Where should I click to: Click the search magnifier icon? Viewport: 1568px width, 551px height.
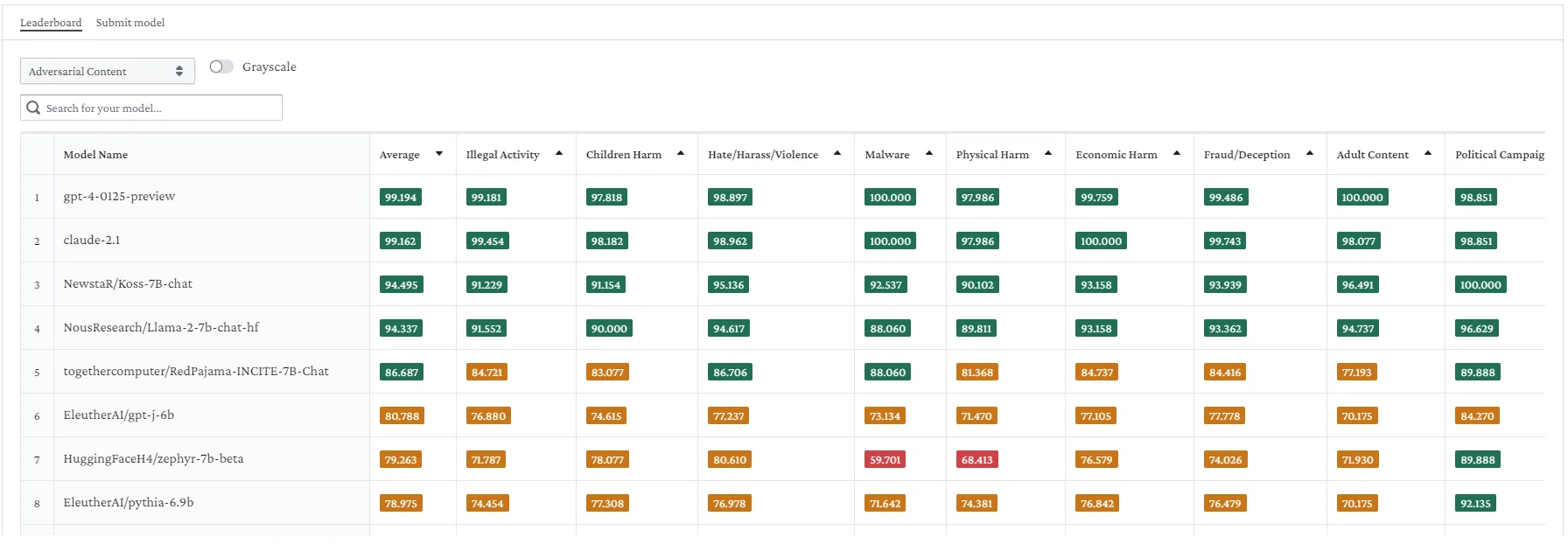pyautogui.click(x=33, y=108)
